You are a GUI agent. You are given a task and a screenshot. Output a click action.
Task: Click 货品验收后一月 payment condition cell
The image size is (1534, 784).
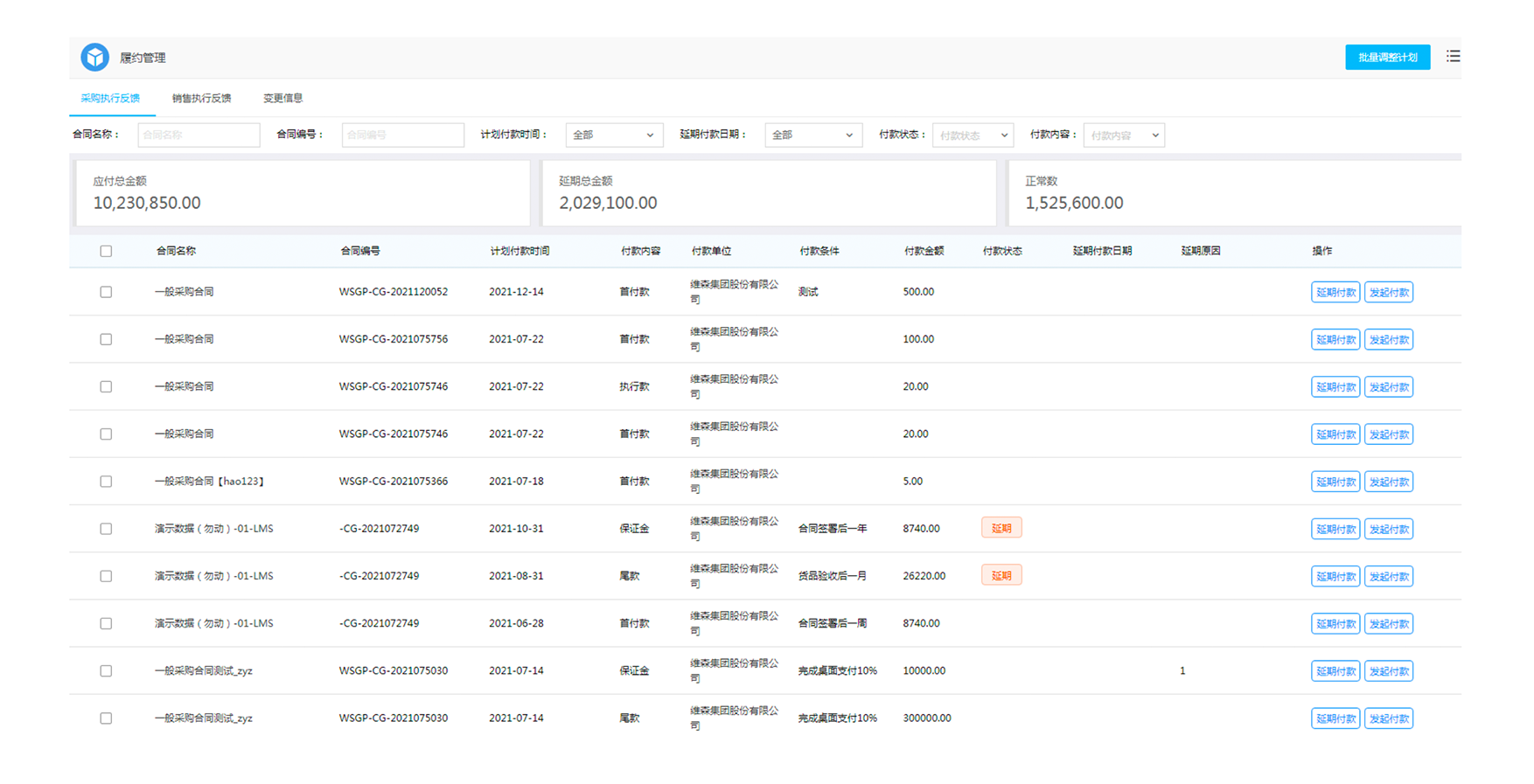(x=833, y=576)
